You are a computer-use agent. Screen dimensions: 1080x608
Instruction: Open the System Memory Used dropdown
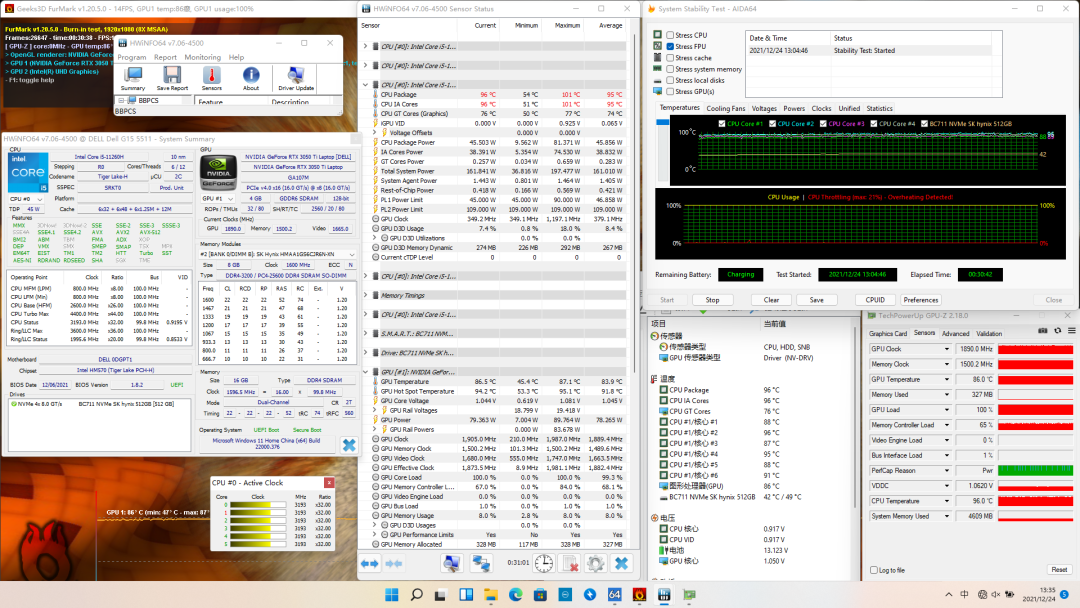pos(946,516)
